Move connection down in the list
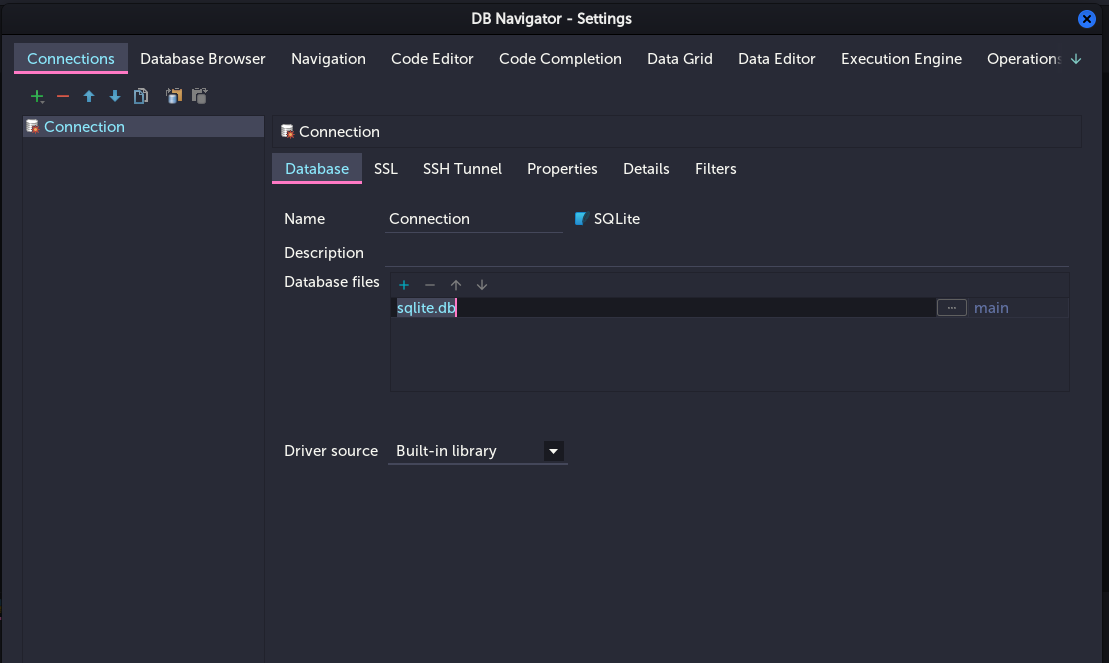Screen dimensions: 1109x663 (x=115, y=96)
